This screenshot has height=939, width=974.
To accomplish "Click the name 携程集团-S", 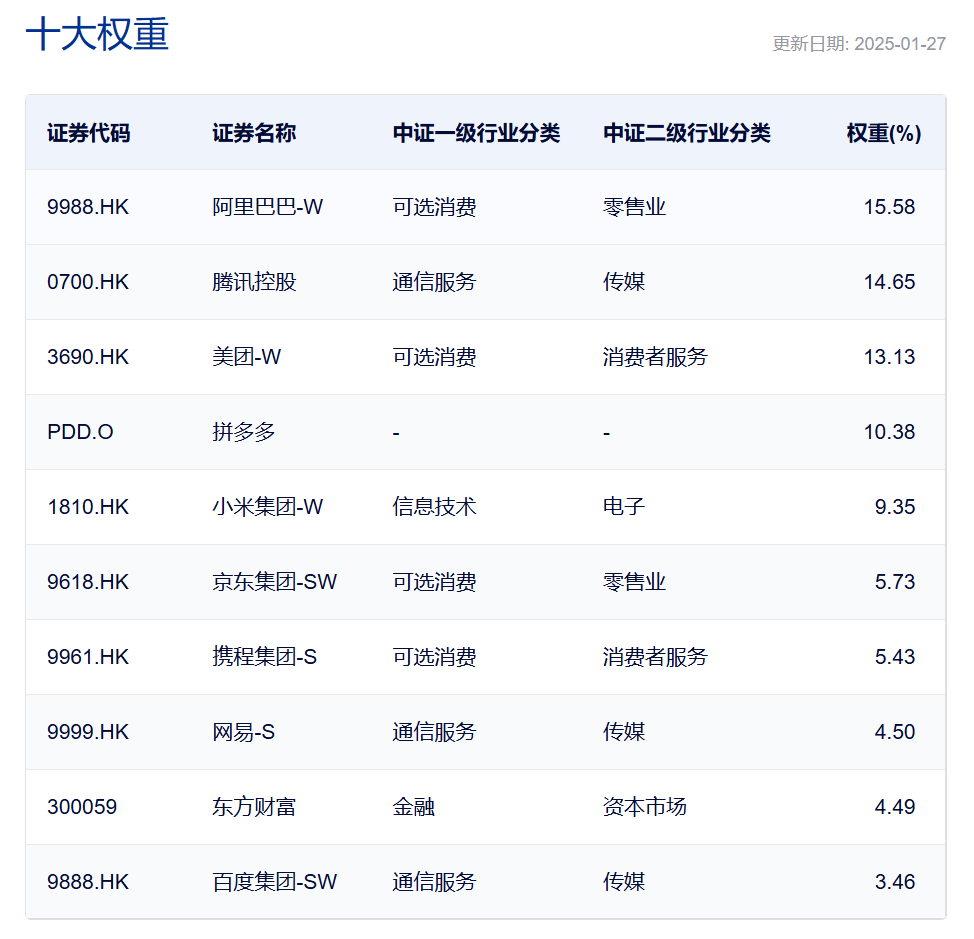I will pyautogui.click(x=265, y=657).
